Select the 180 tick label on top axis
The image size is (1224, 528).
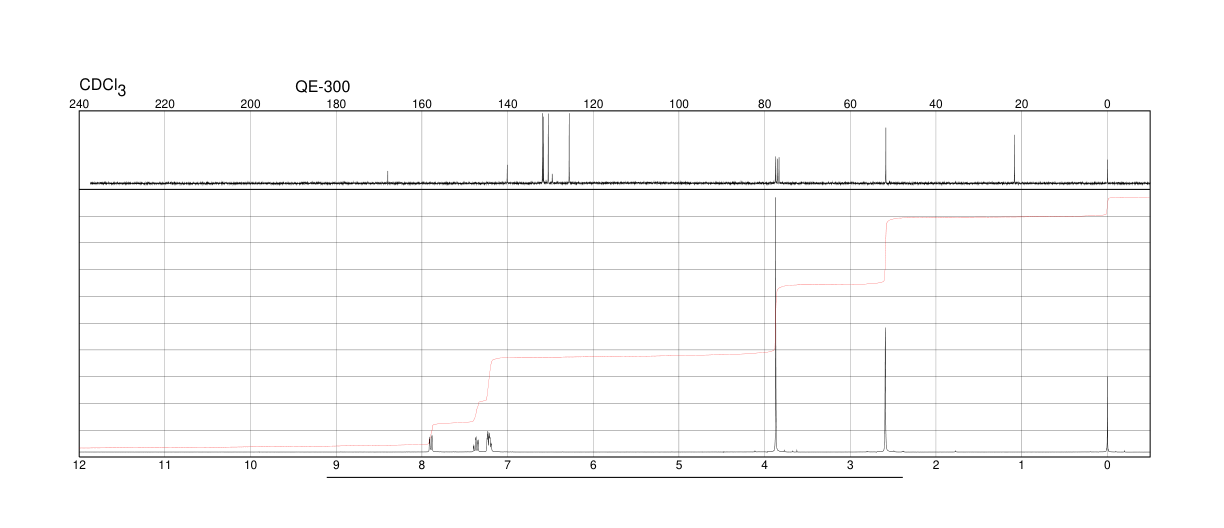pyautogui.click(x=337, y=104)
